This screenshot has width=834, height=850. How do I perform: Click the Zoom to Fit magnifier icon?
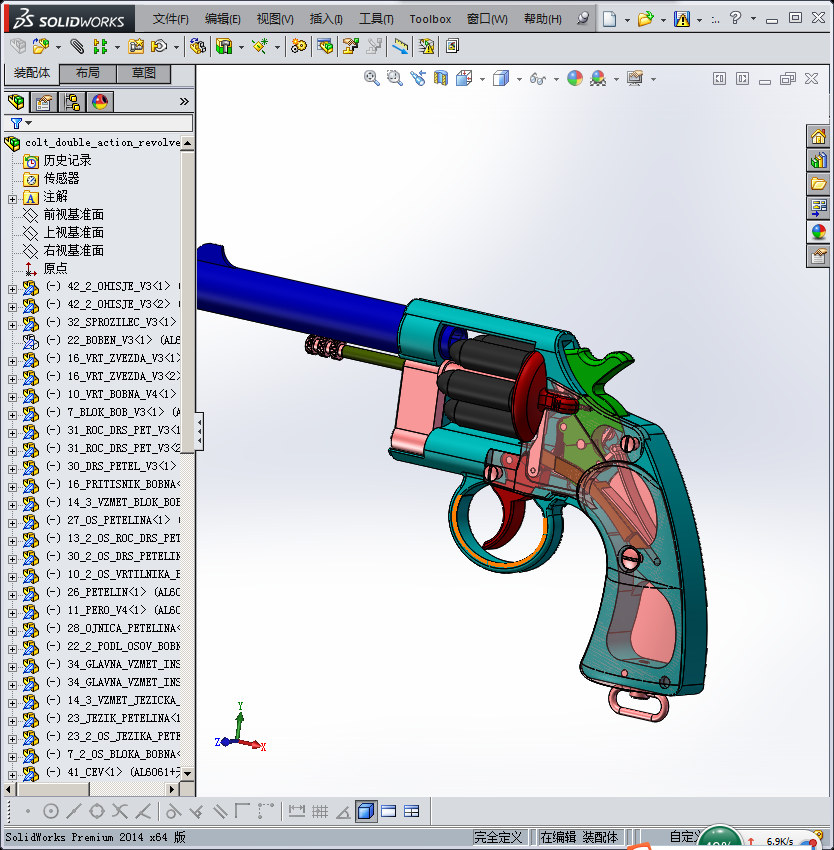372,78
